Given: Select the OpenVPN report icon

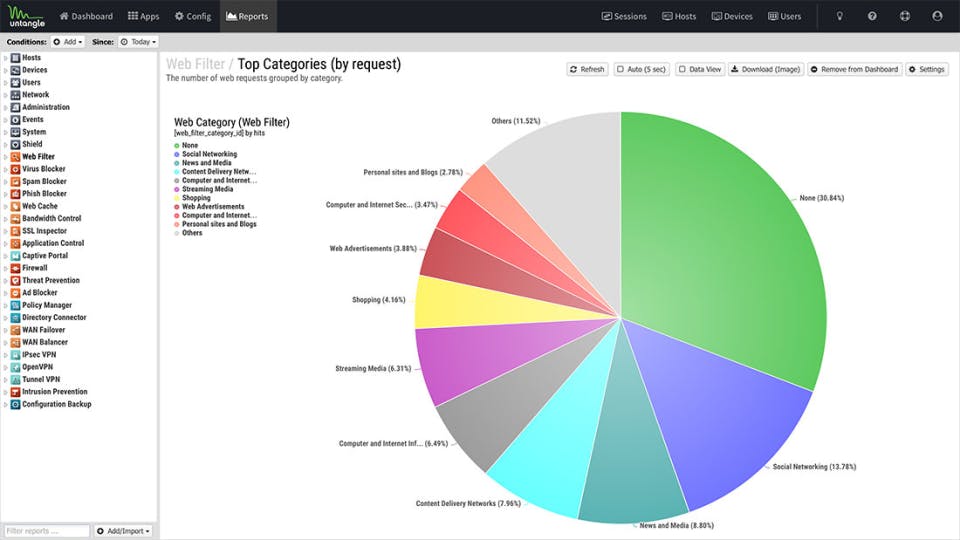Looking at the screenshot, I should pos(15,367).
